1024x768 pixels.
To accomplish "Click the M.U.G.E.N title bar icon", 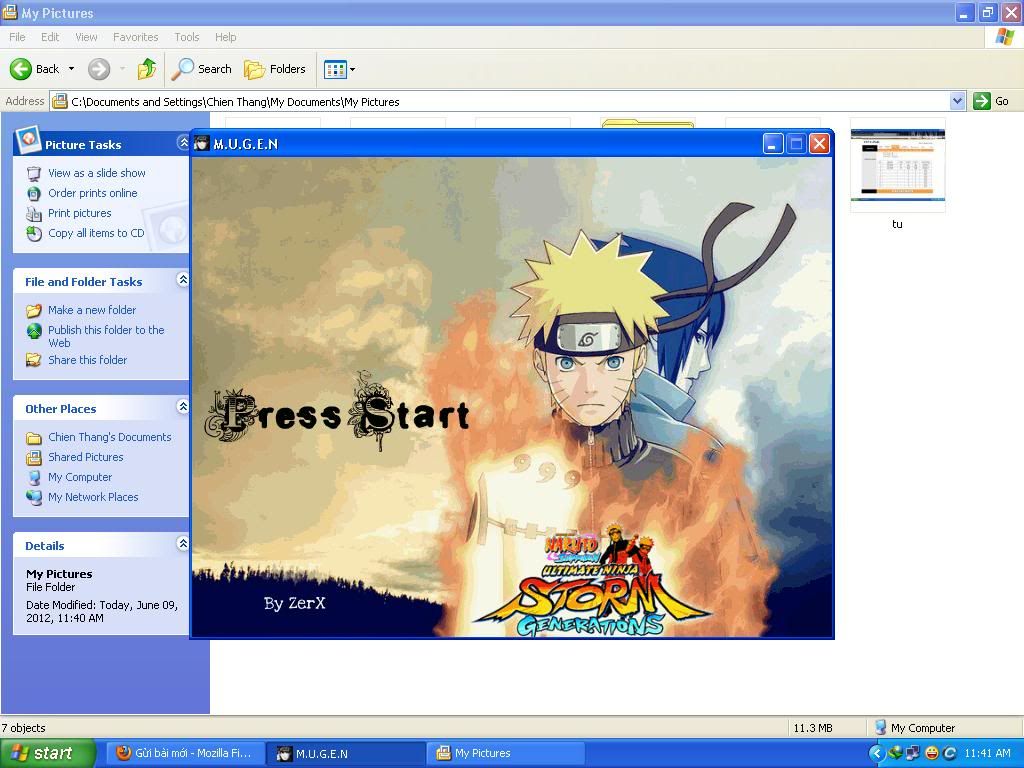I will point(202,143).
